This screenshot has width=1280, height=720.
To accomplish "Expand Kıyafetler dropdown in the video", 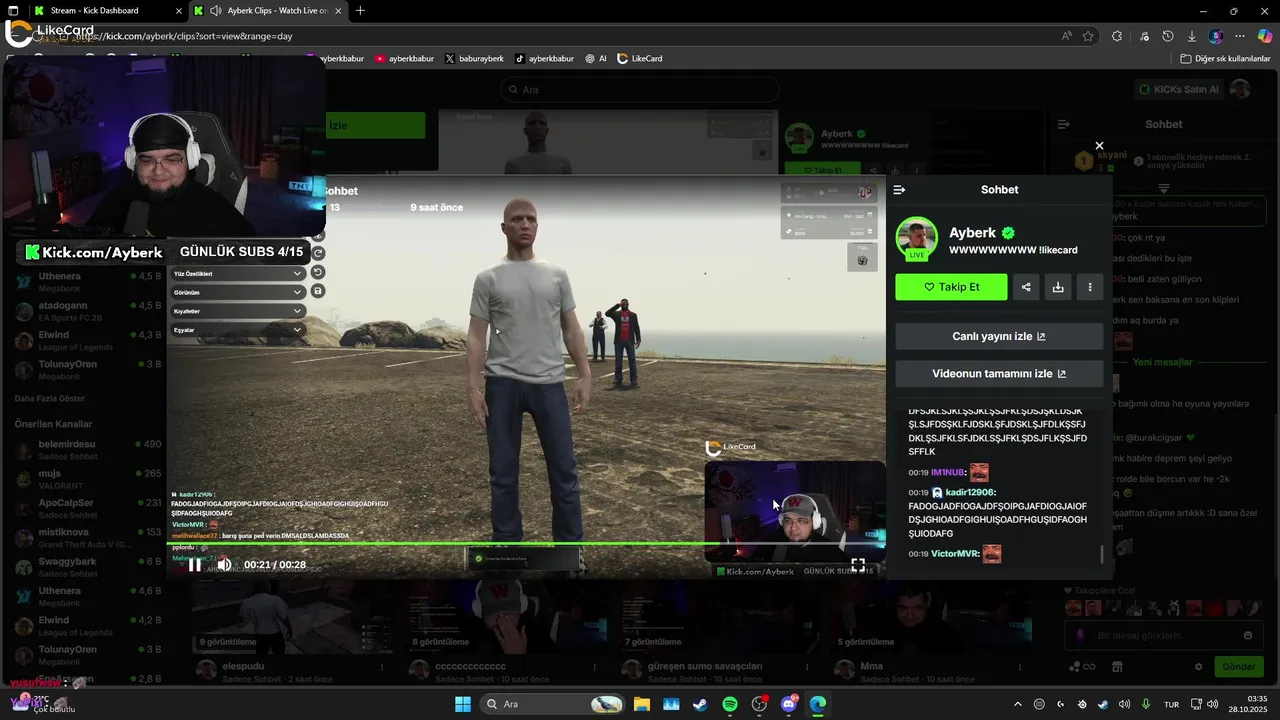I will [x=238, y=311].
